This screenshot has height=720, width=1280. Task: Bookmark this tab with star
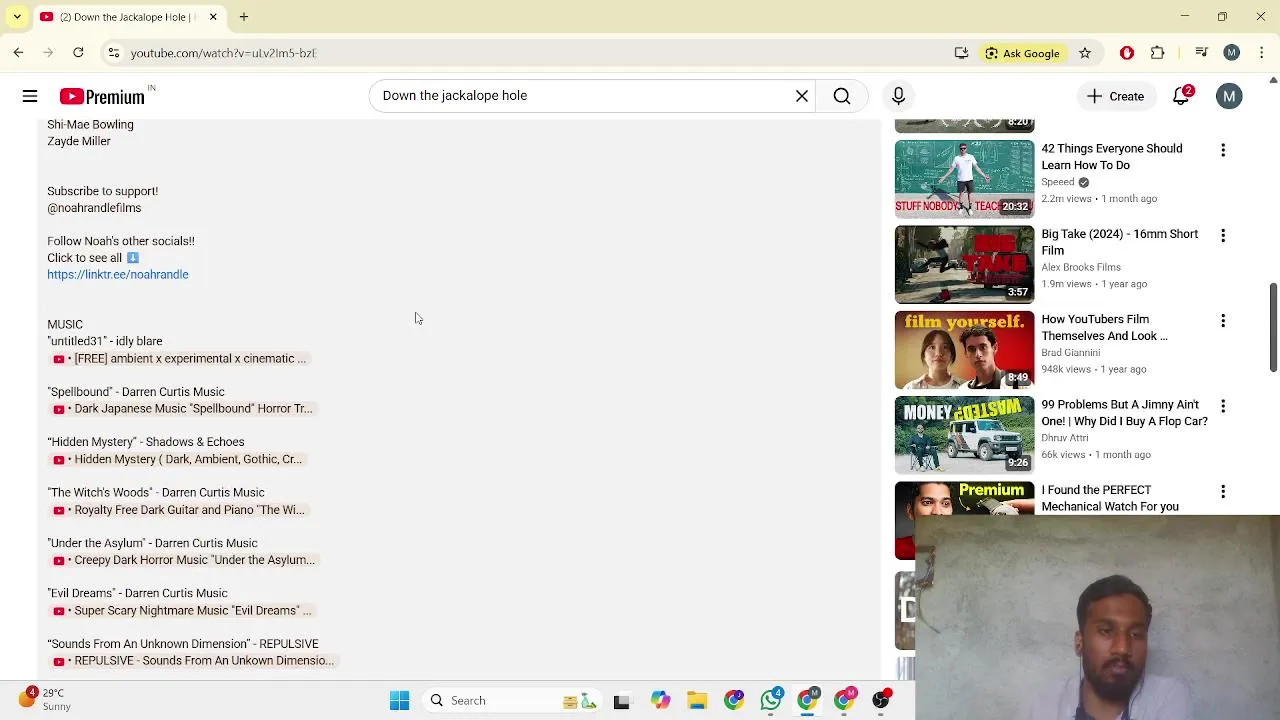[1084, 53]
